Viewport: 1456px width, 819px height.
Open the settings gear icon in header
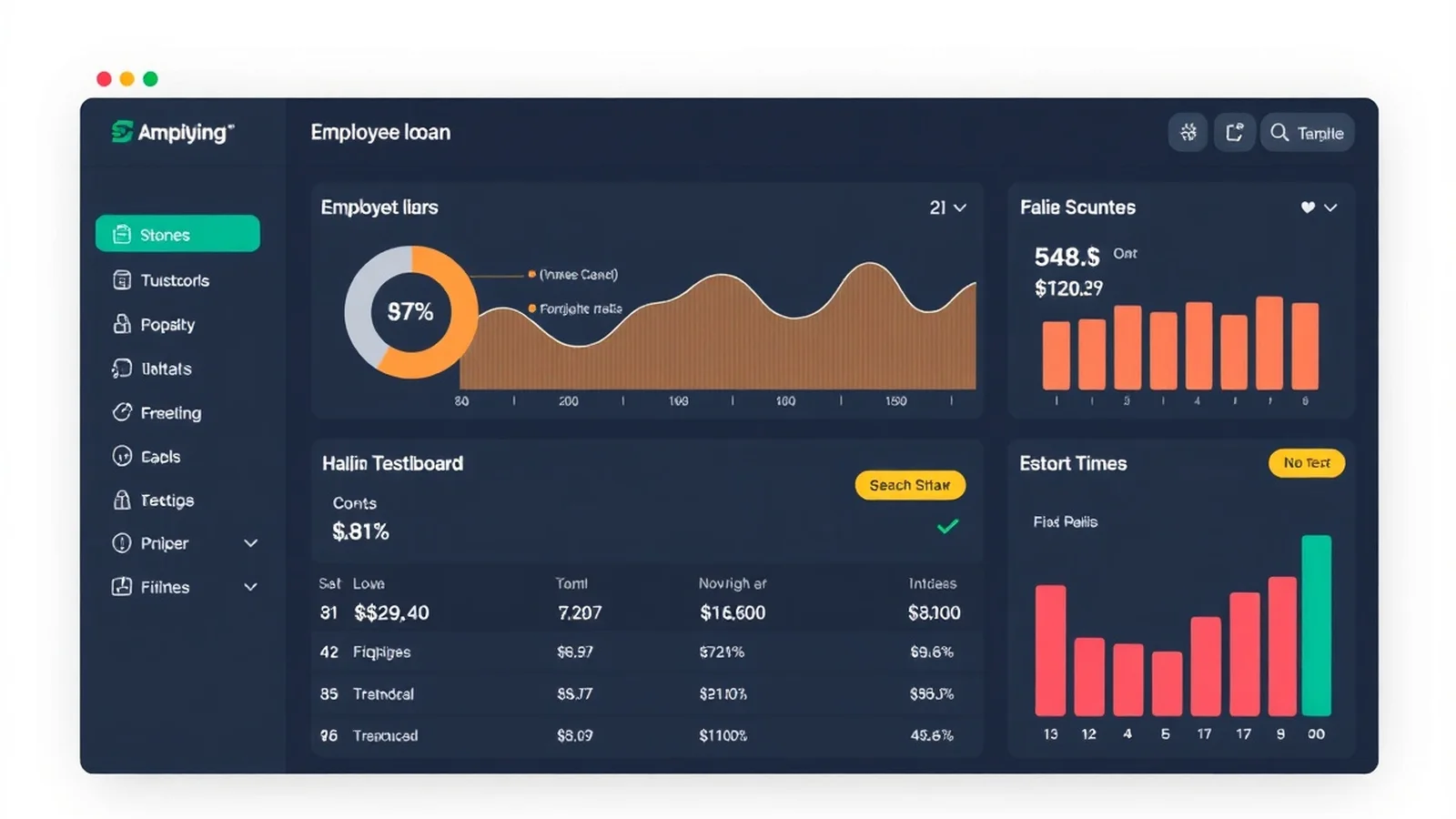tap(1188, 133)
